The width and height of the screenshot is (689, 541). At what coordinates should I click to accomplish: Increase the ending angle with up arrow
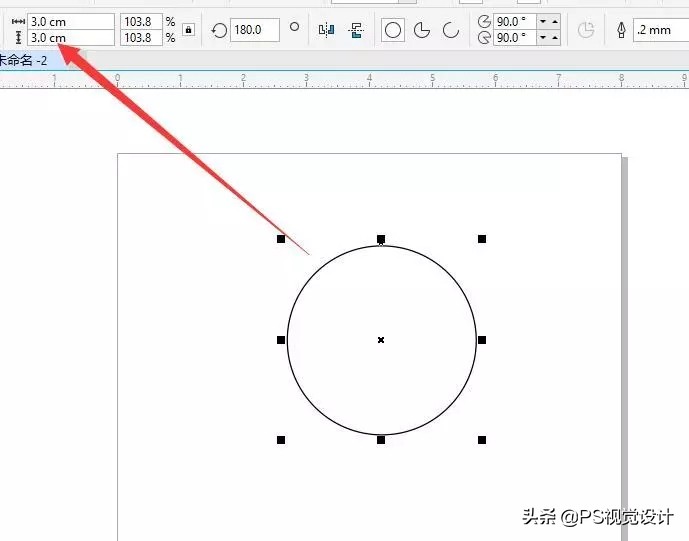[555, 38]
